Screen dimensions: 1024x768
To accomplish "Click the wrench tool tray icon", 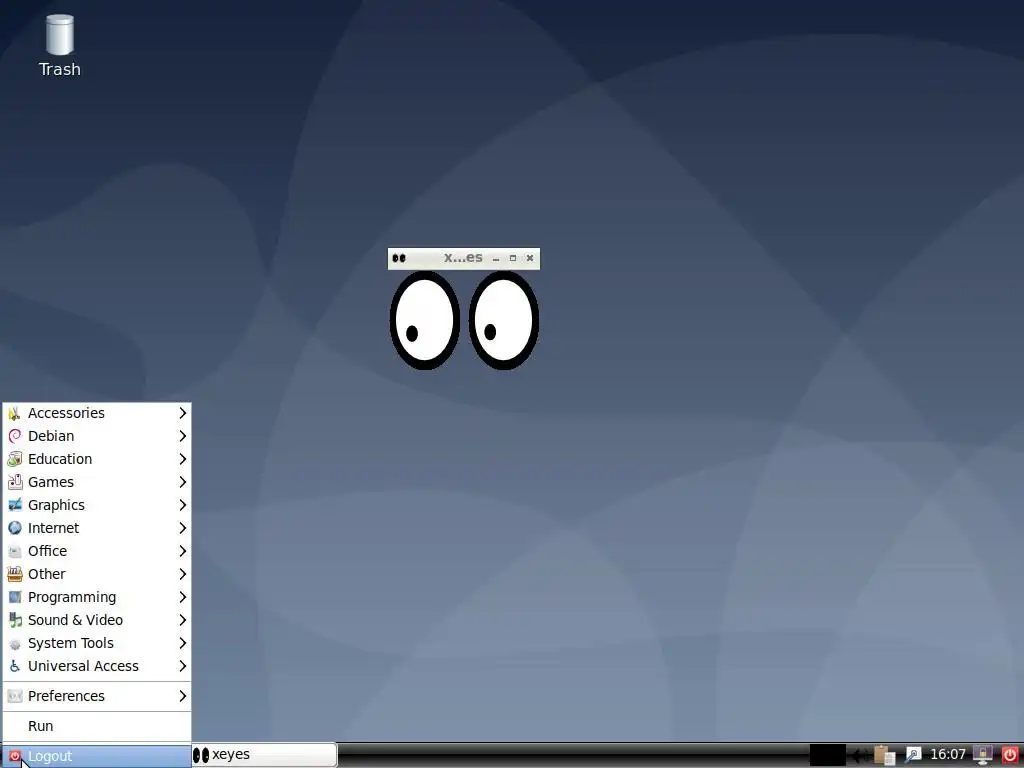I will (913, 755).
